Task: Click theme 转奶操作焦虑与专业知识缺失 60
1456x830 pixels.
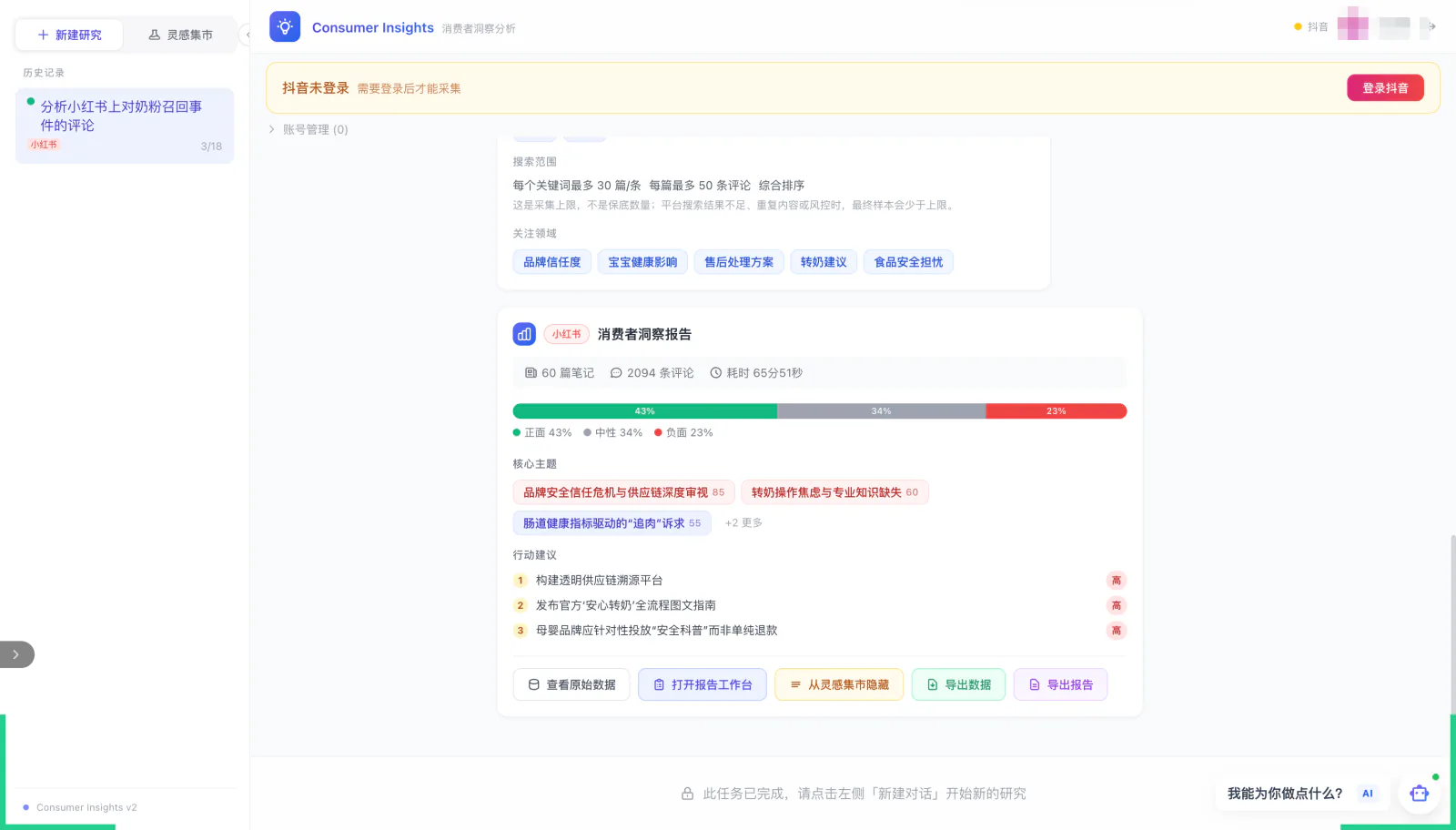Action: [x=834, y=492]
